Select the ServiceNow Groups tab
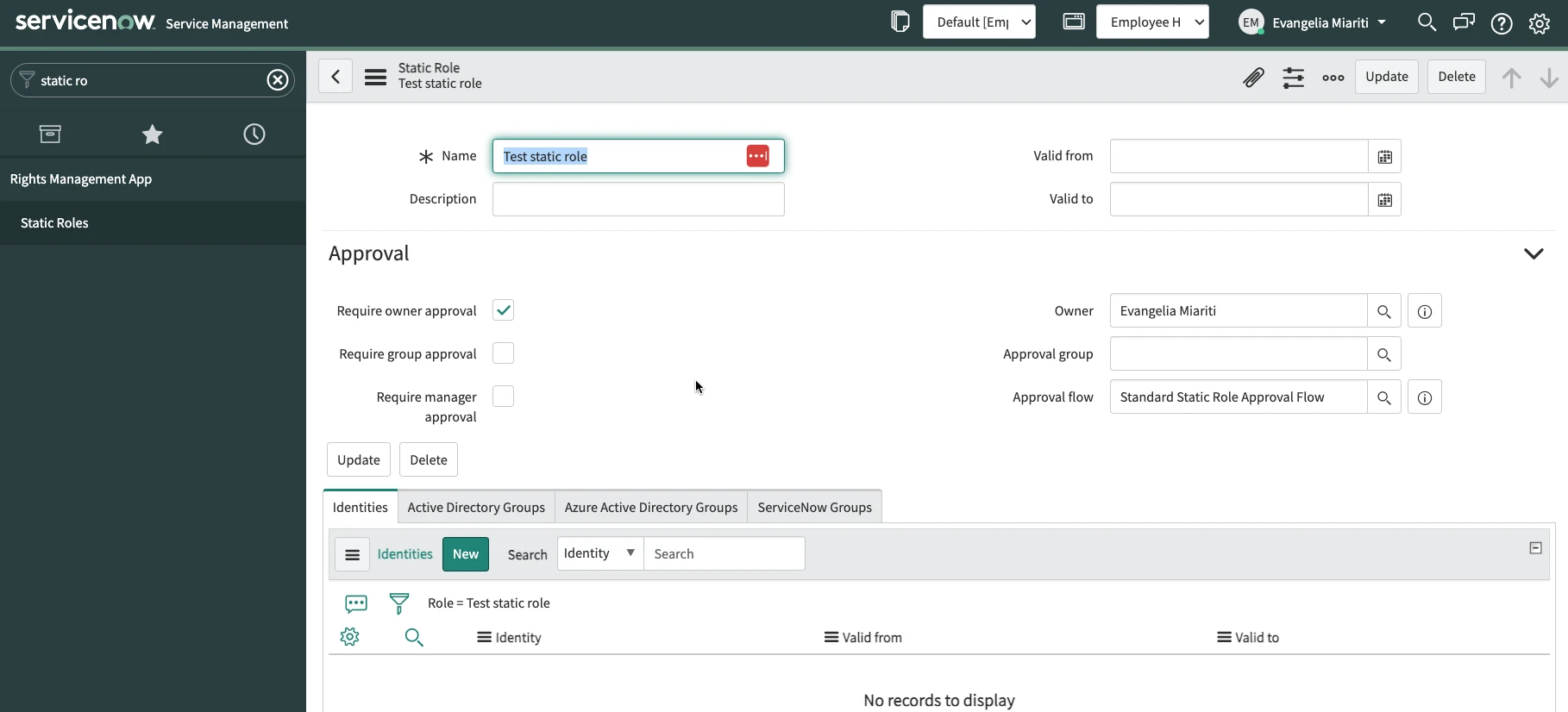1568x712 pixels. (x=814, y=508)
